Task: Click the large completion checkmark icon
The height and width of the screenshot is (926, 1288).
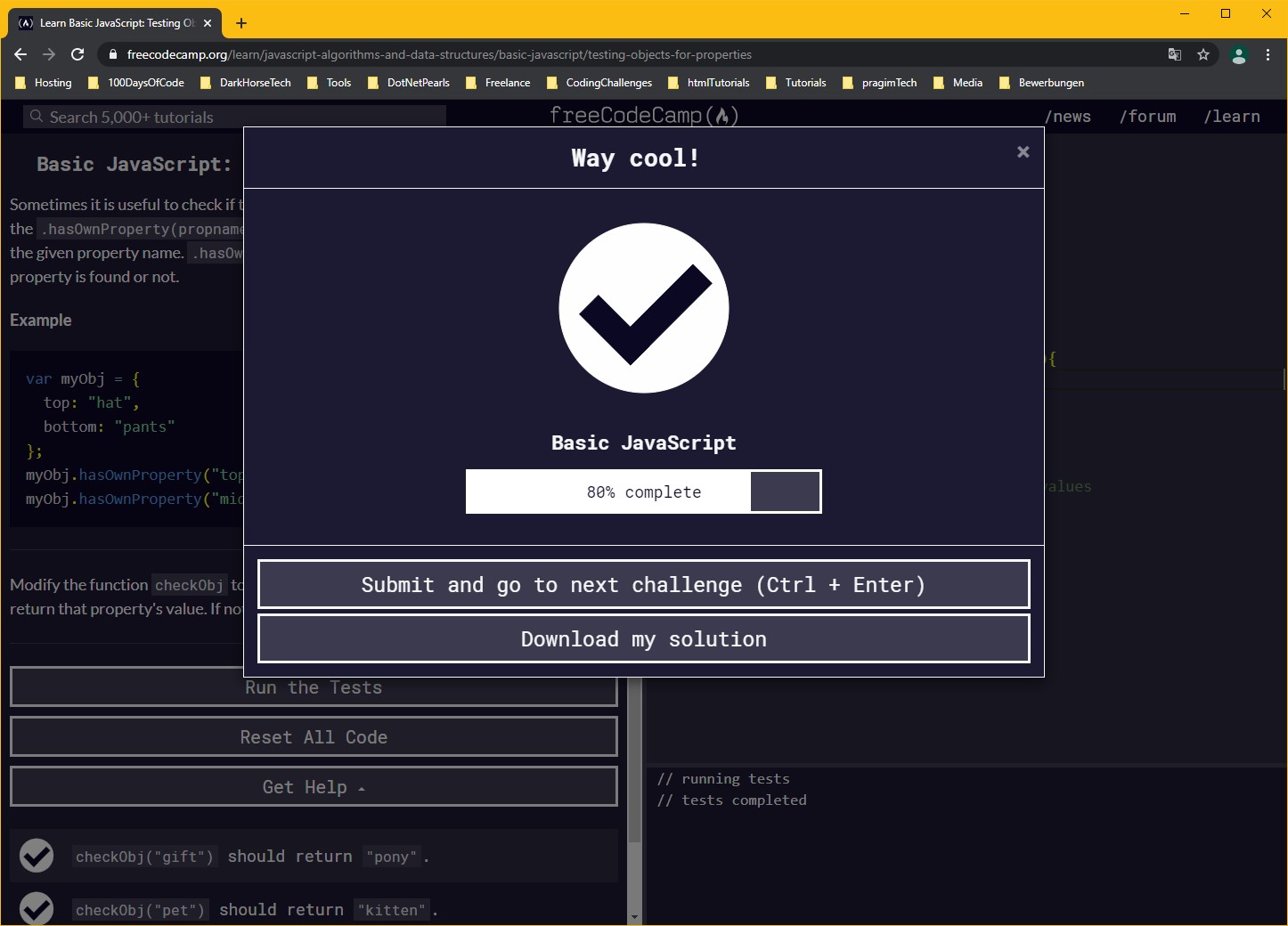Action: 643,308
